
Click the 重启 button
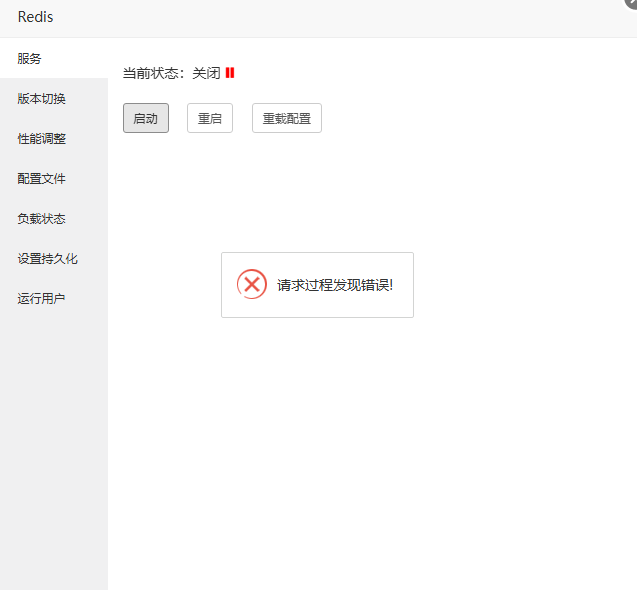(210, 118)
